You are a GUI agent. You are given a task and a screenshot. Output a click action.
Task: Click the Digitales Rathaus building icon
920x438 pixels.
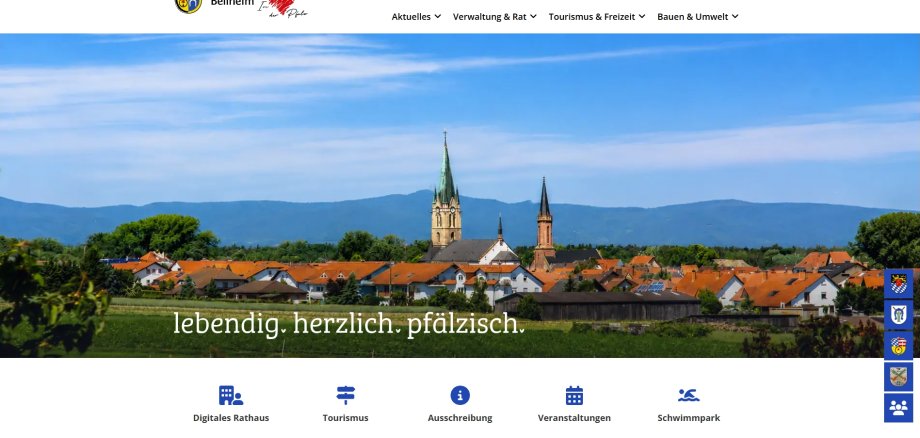231,395
